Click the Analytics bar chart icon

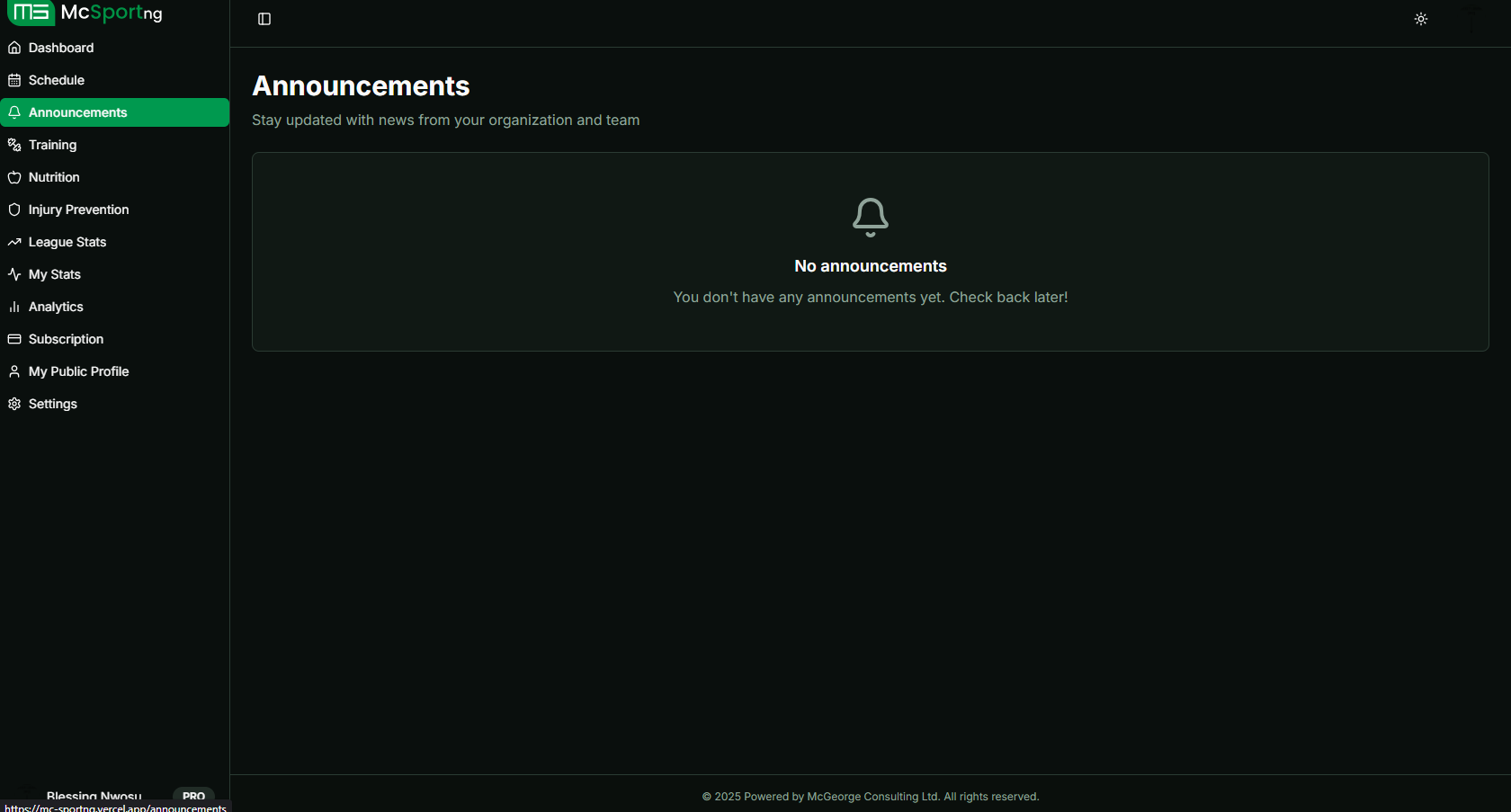(14, 307)
